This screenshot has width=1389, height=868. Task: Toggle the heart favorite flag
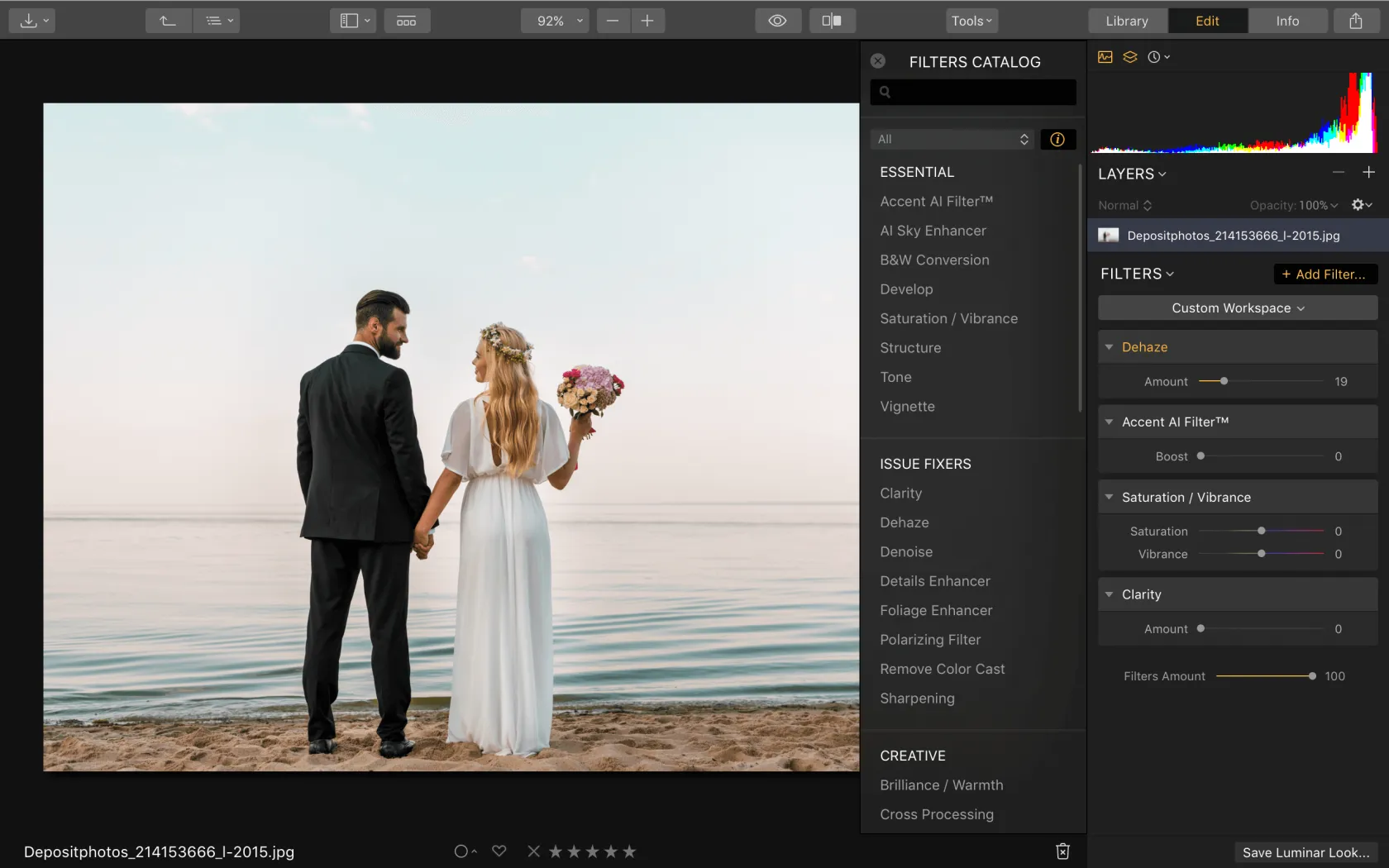click(x=499, y=851)
